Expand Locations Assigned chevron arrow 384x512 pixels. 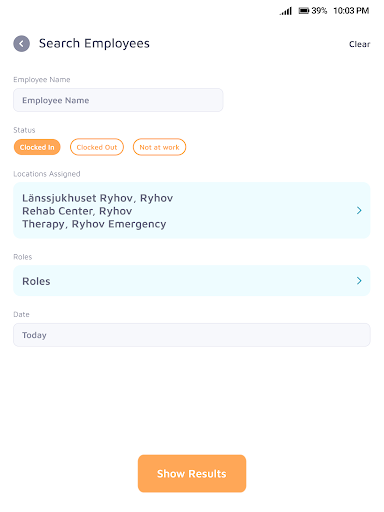click(x=359, y=210)
